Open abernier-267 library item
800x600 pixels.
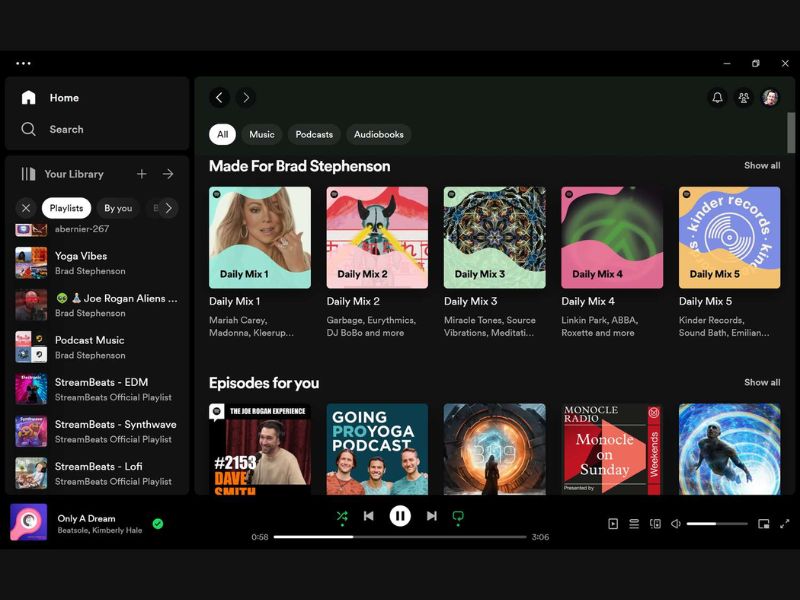(97, 230)
